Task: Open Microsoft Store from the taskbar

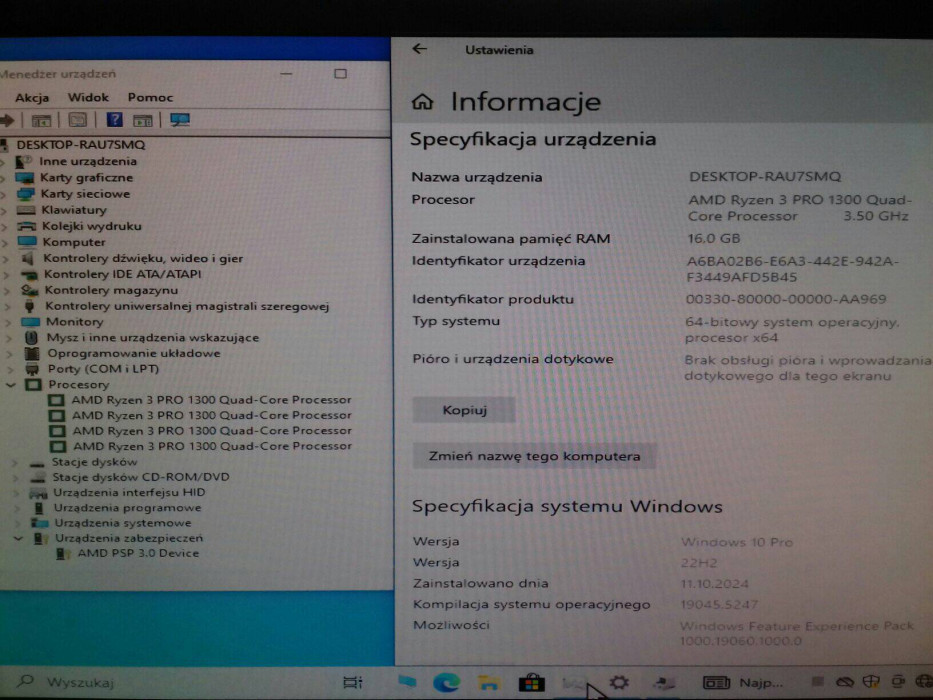Action: 531,682
